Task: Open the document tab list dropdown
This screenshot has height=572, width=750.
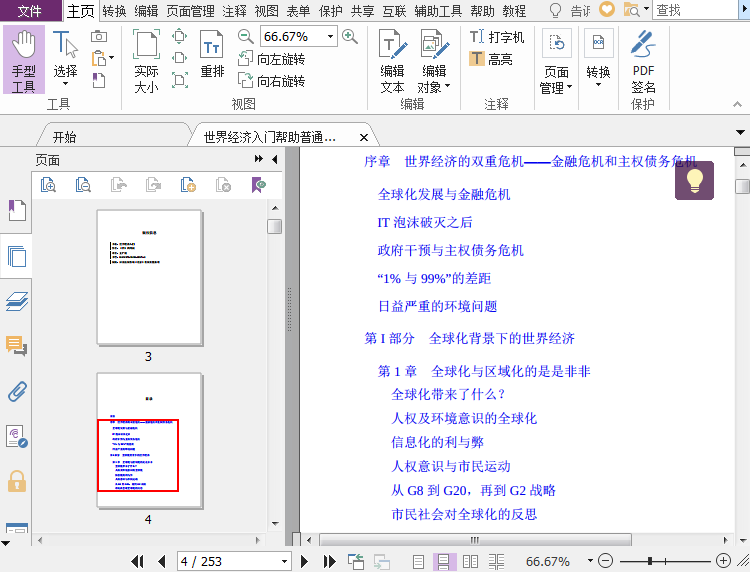Action: (x=740, y=132)
